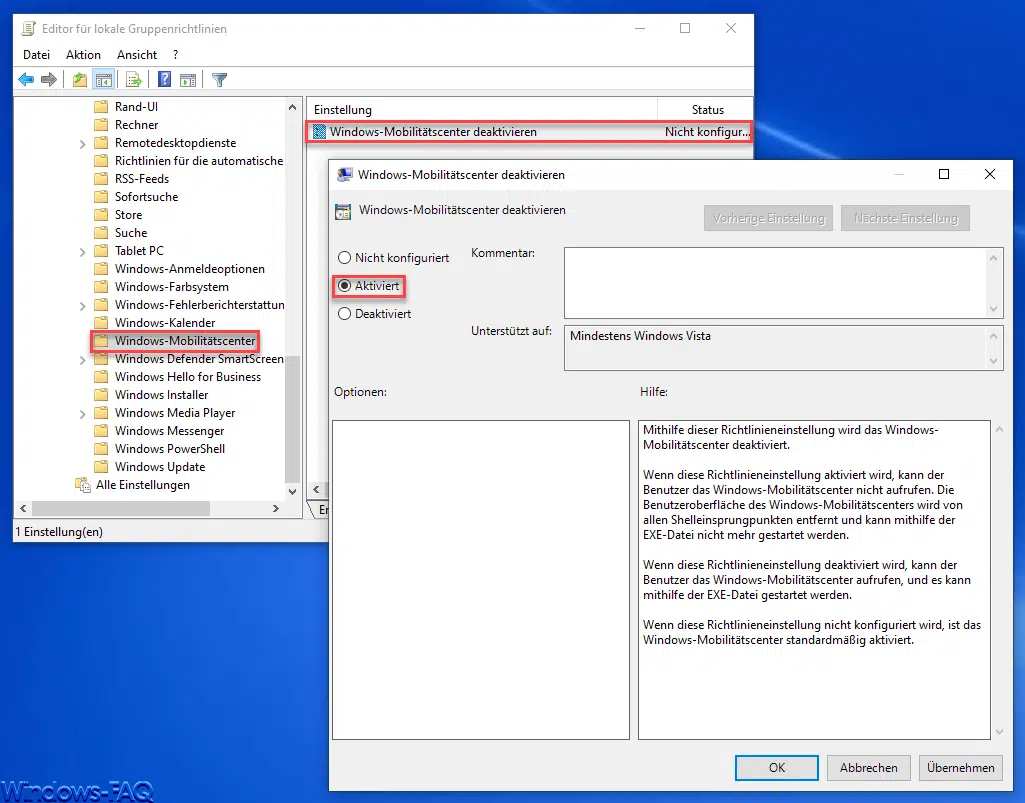The image size is (1025, 803).
Task: Select the 'Aktiviert' radio button
Action: tap(345, 286)
